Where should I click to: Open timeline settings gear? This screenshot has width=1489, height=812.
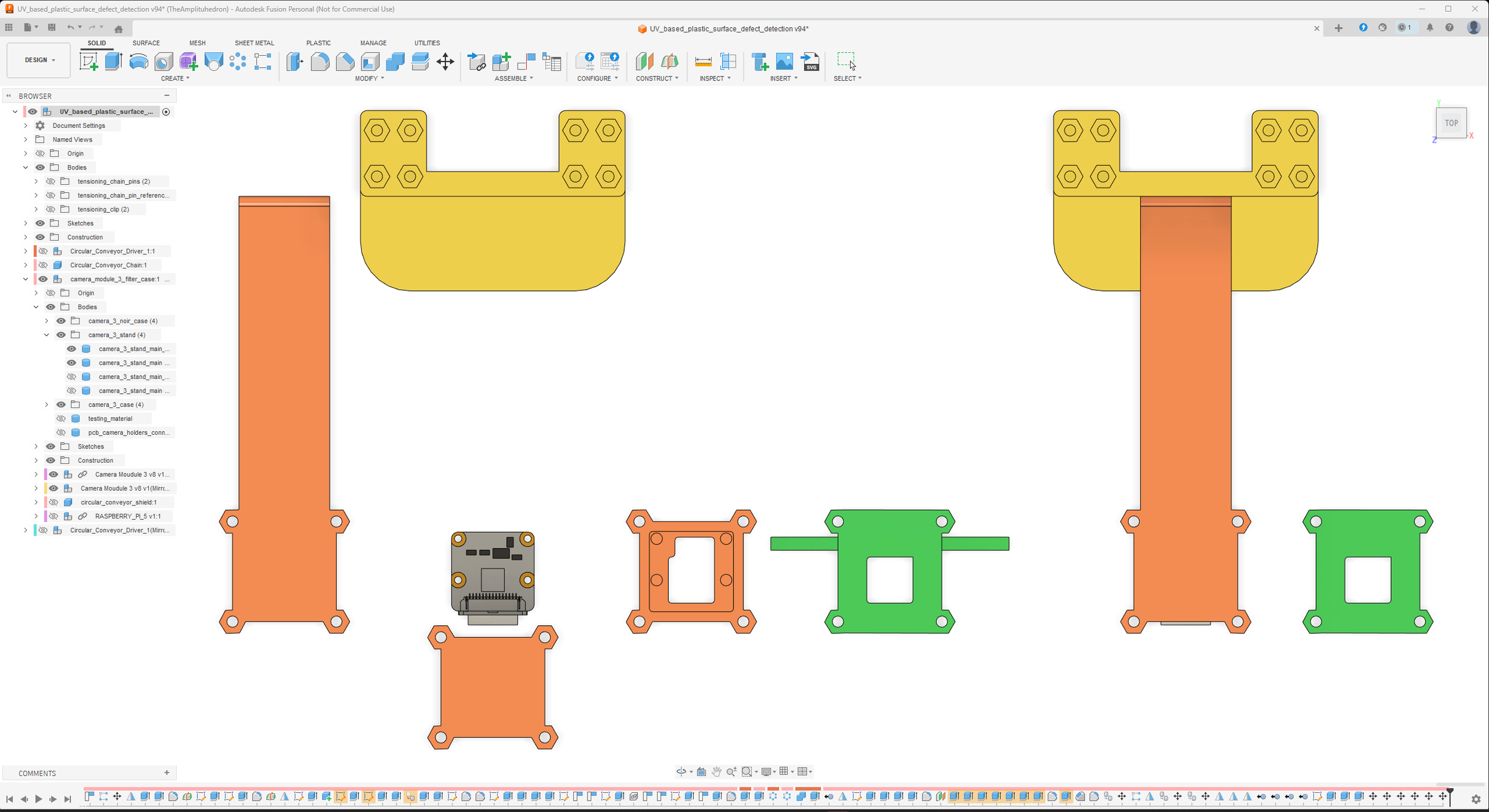point(1476,799)
